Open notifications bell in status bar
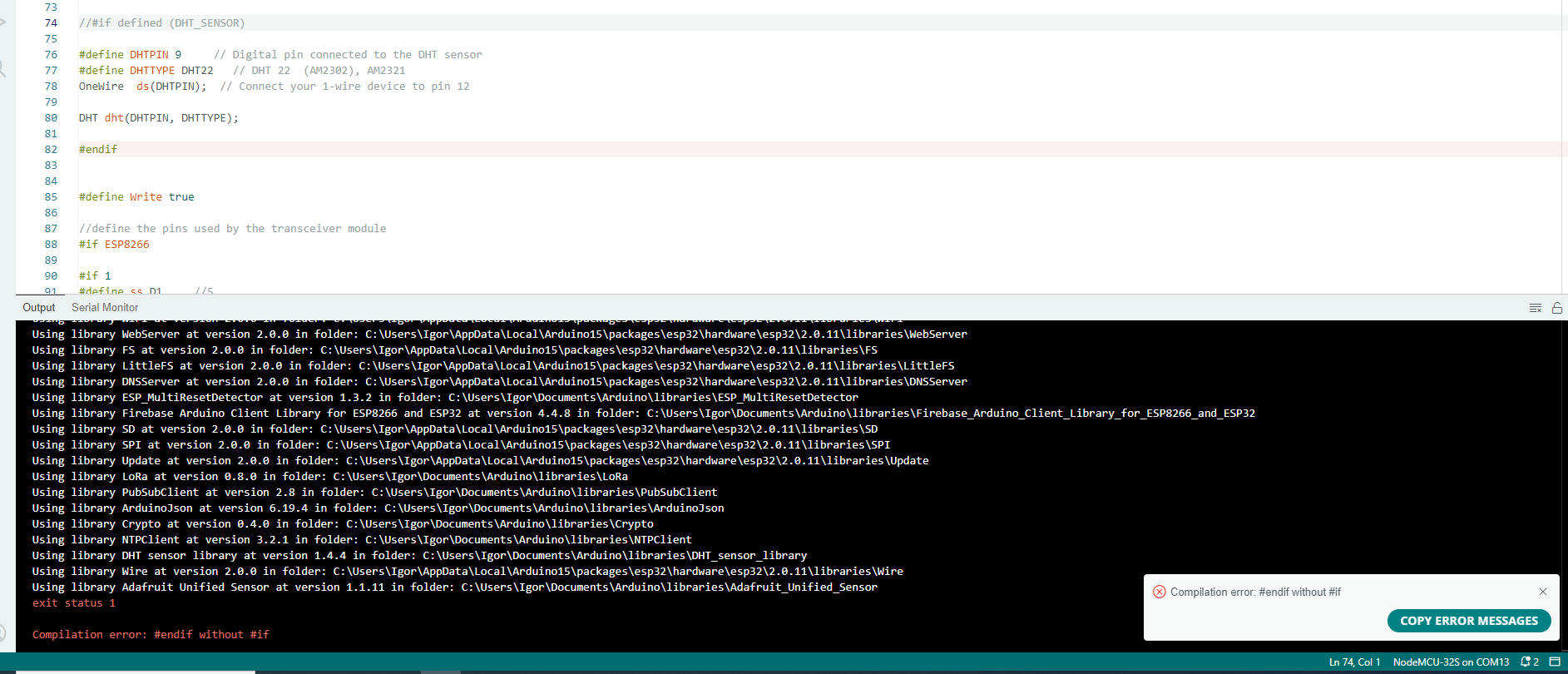This screenshot has width=1568, height=674. [1530, 662]
